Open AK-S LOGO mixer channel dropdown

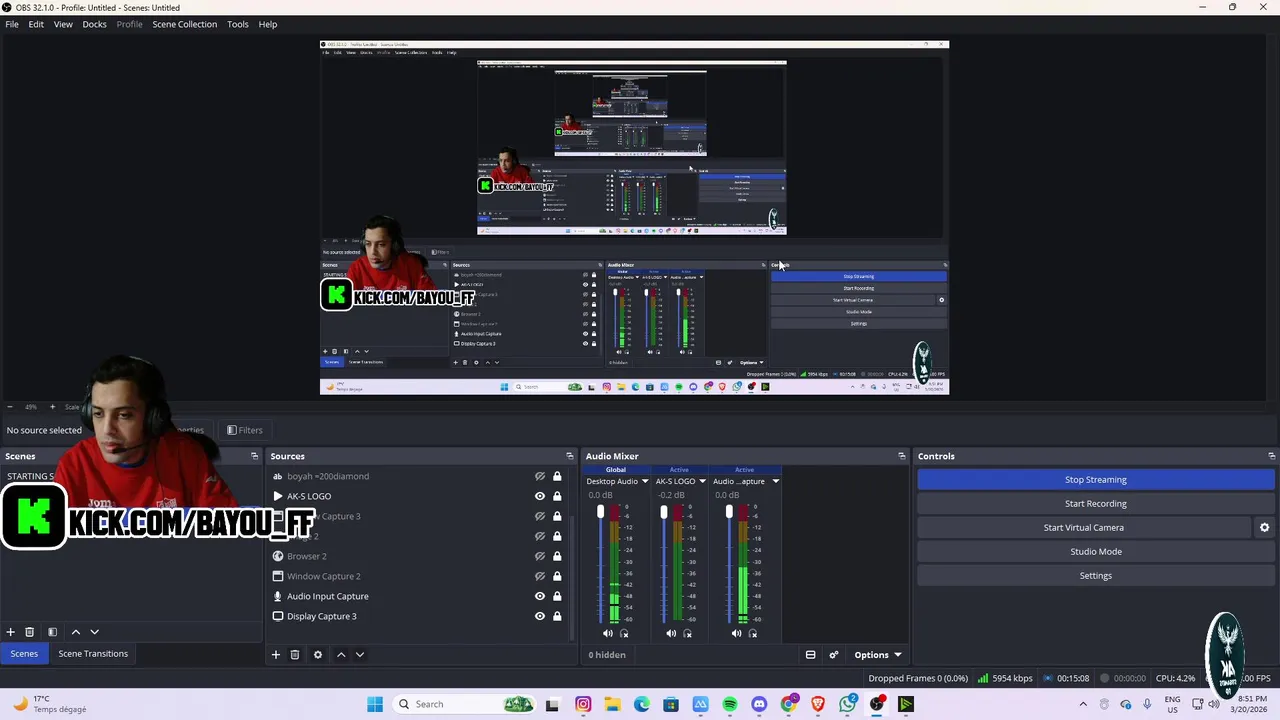pos(702,481)
